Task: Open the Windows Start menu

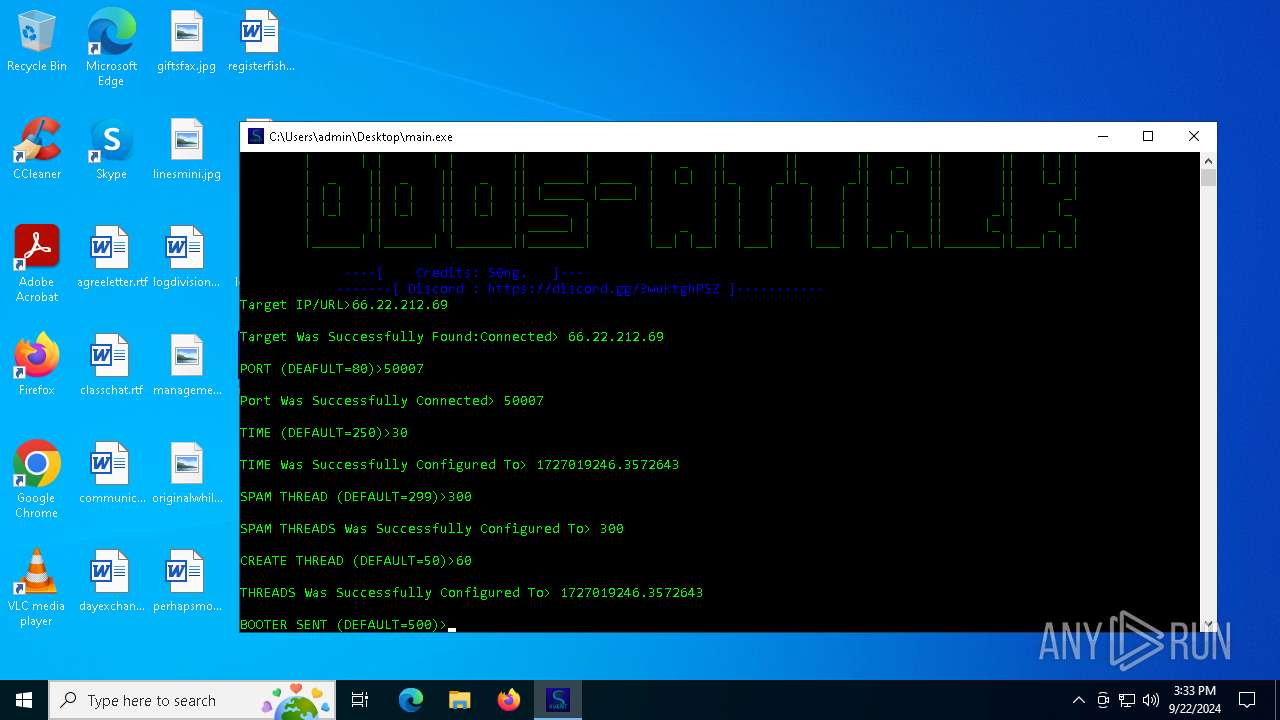Action: (24, 700)
